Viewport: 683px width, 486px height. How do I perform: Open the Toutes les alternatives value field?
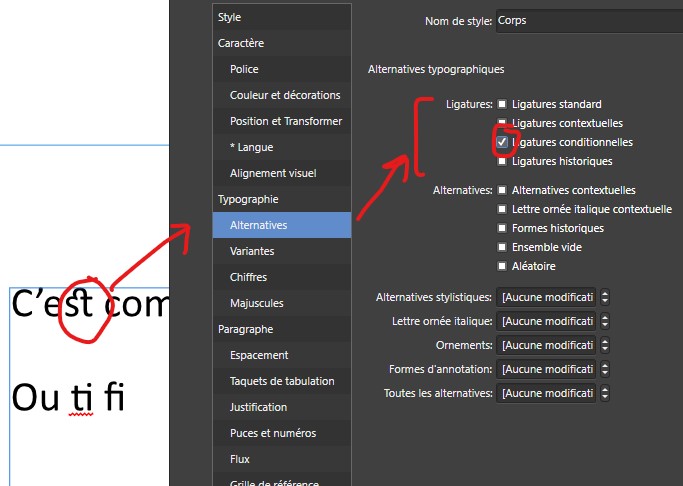click(546, 393)
